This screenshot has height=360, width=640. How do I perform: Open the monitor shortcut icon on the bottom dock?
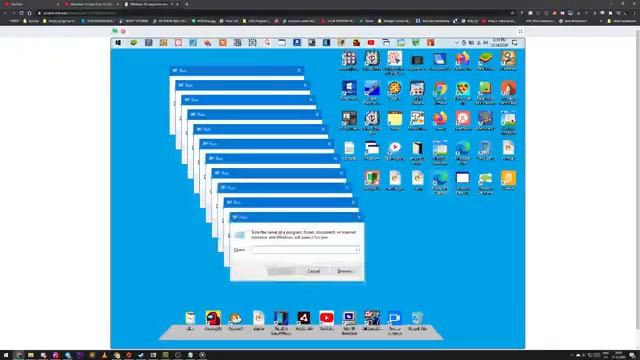coord(349,318)
